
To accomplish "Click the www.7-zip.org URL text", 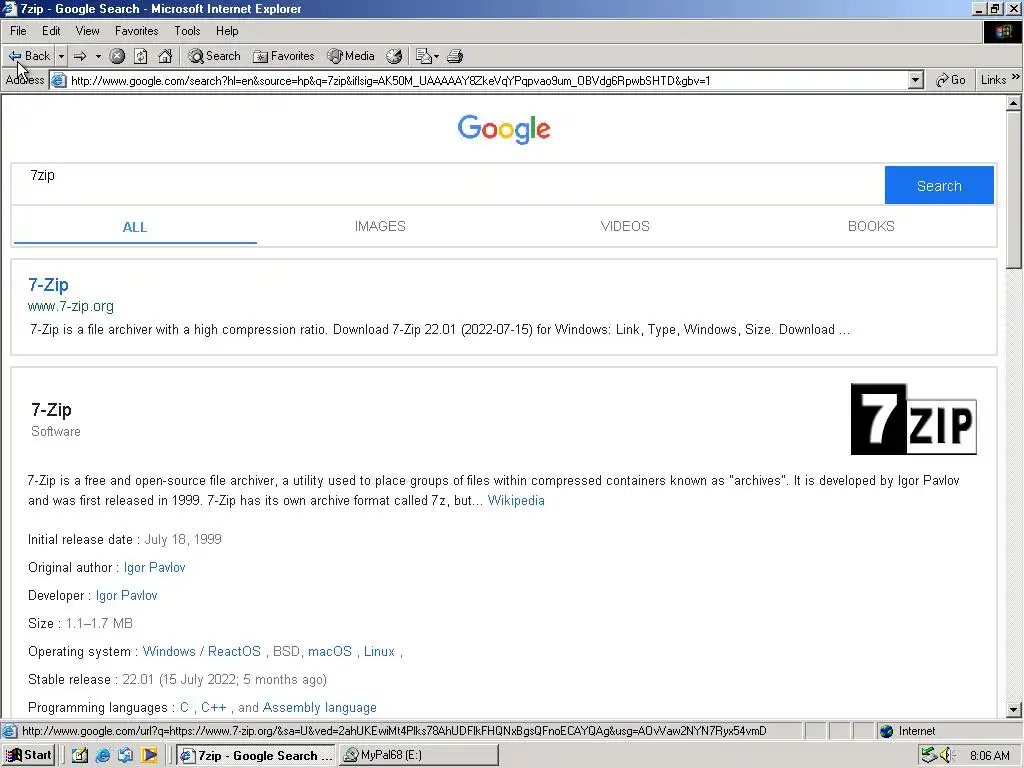I will [71, 306].
